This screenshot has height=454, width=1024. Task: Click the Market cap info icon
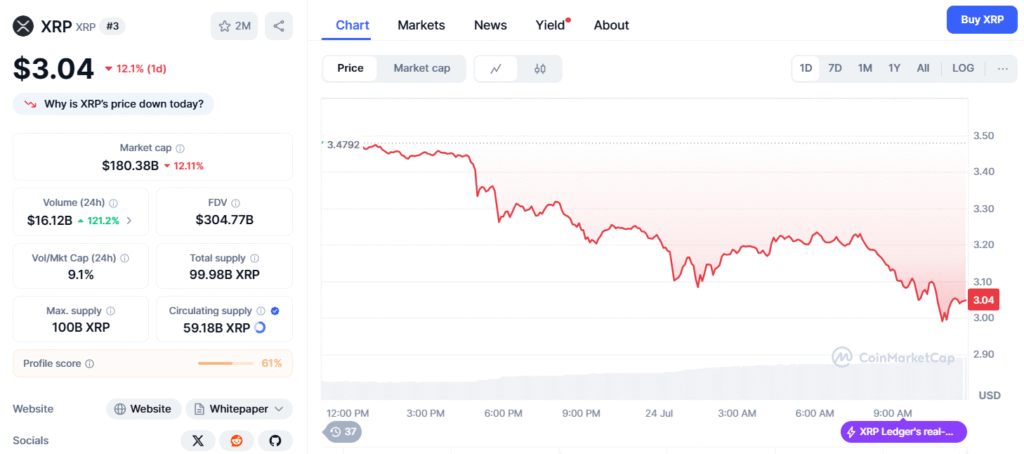coord(180,148)
